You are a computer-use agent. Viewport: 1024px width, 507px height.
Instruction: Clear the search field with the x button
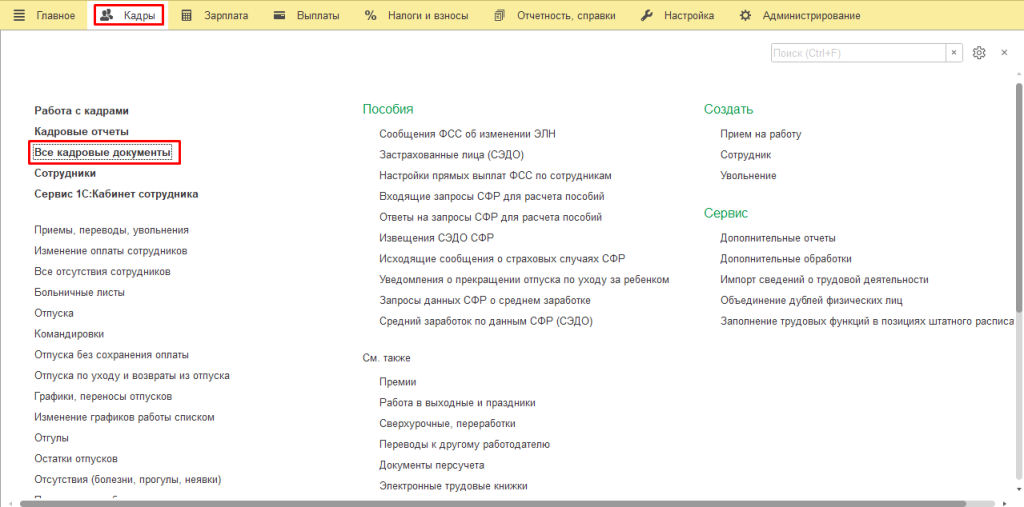pos(954,53)
